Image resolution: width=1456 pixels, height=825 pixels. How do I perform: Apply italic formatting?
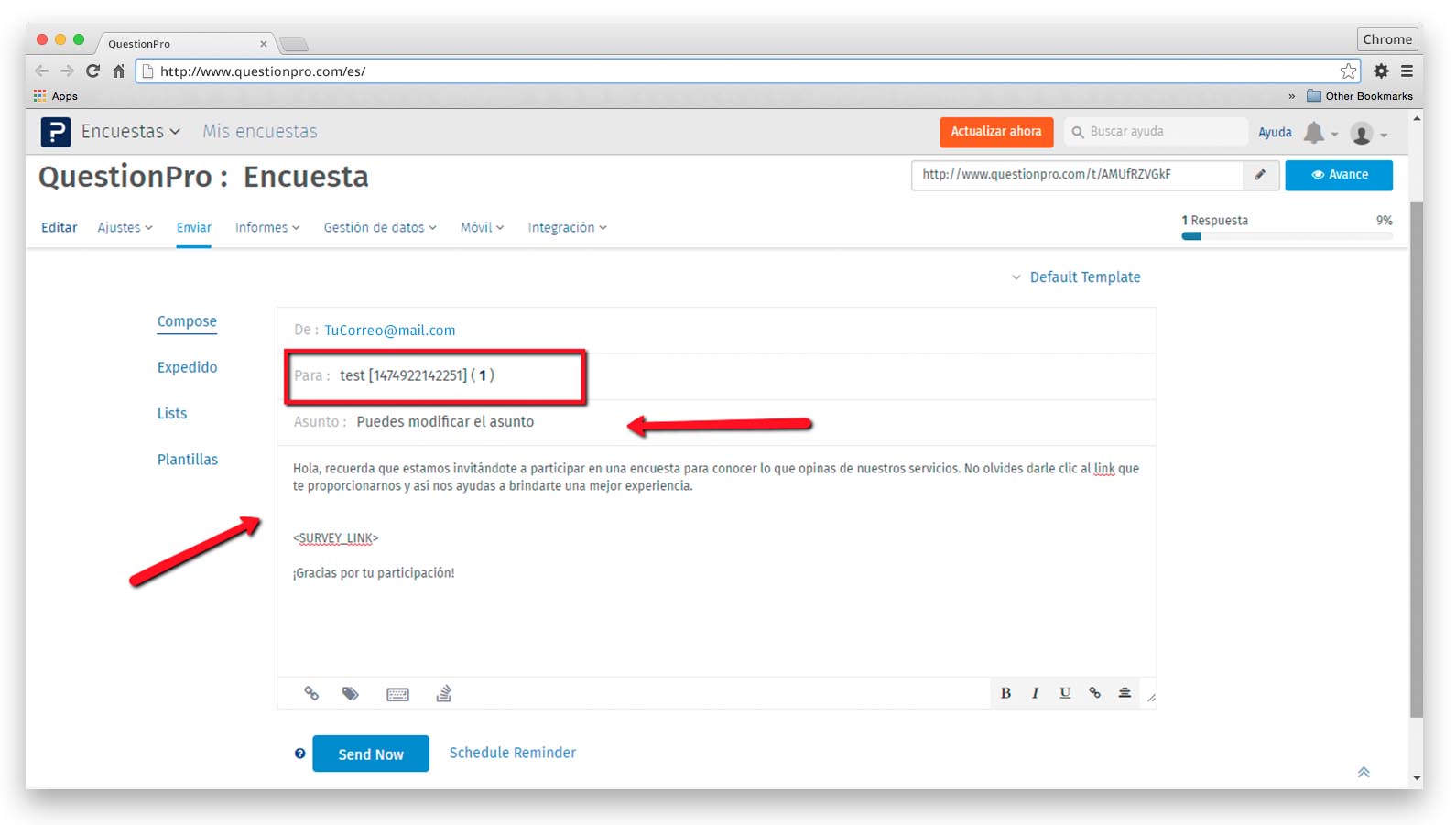1035,693
